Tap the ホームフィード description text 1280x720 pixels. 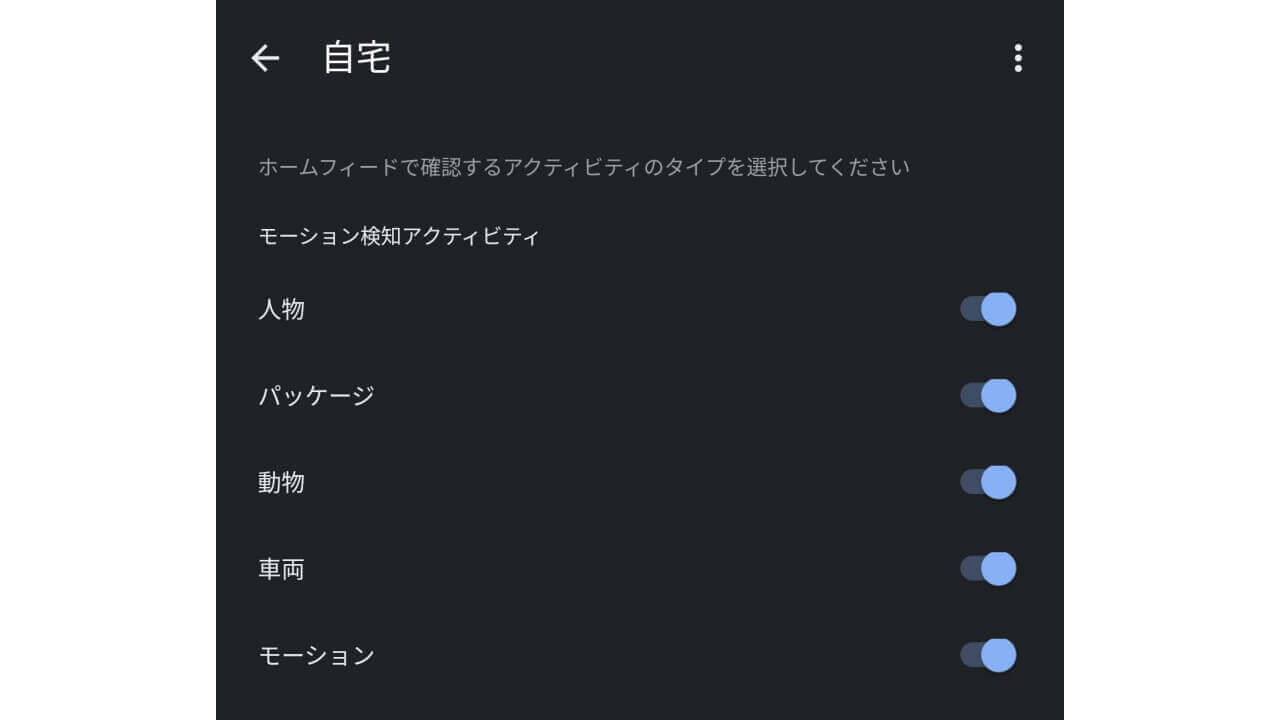584,167
